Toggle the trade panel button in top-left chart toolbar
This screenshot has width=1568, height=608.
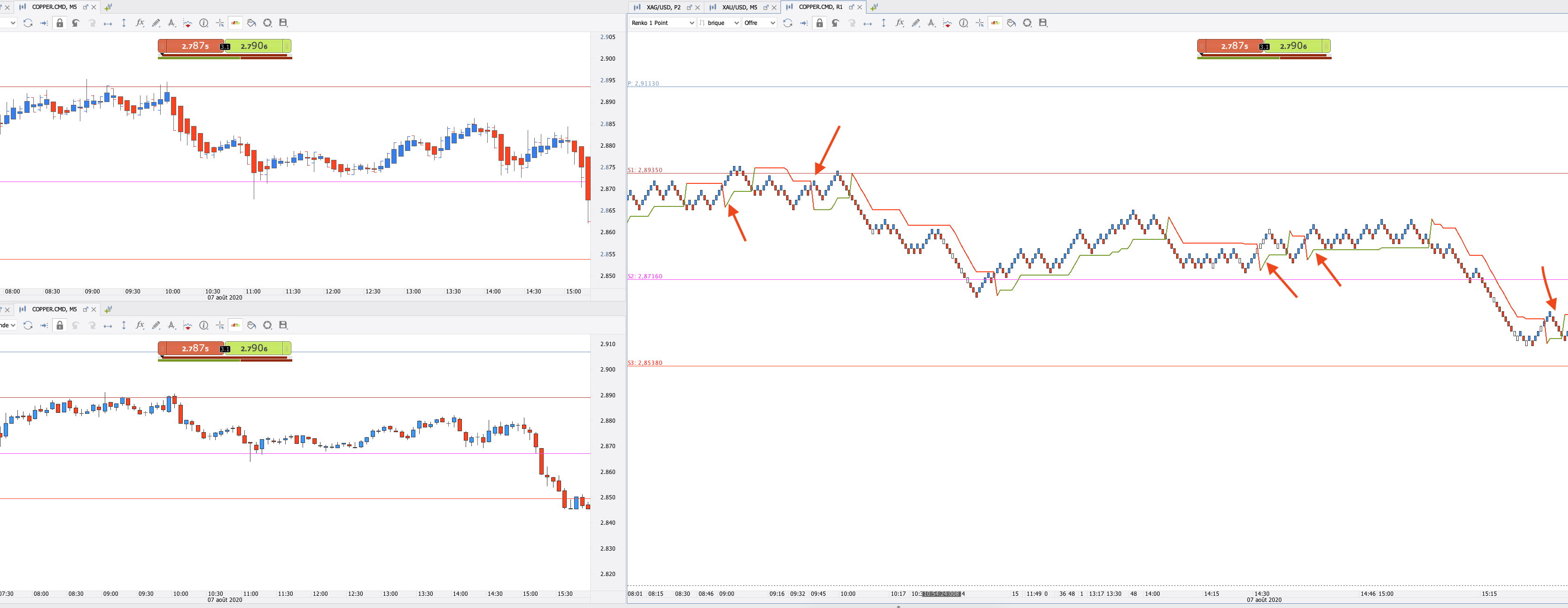pos(235,23)
